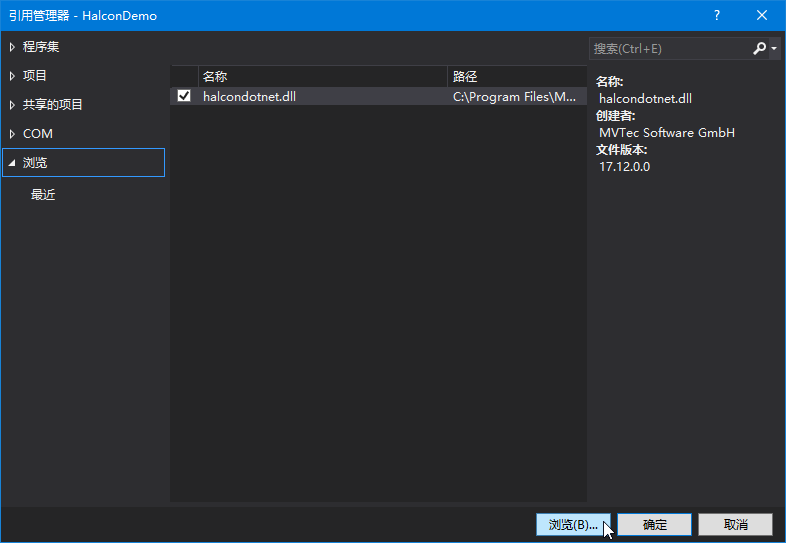The height and width of the screenshot is (543, 786).
Task: Click the help question mark icon
Action: click(717, 16)
